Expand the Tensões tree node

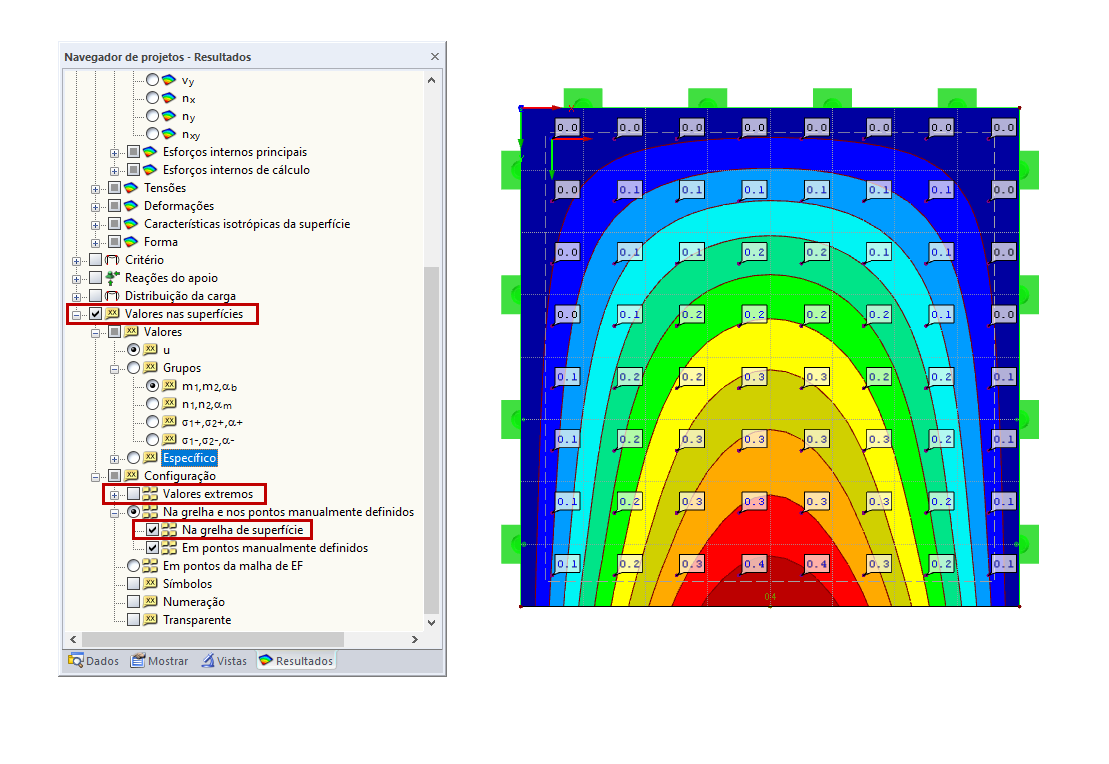[x=95, y=189]
